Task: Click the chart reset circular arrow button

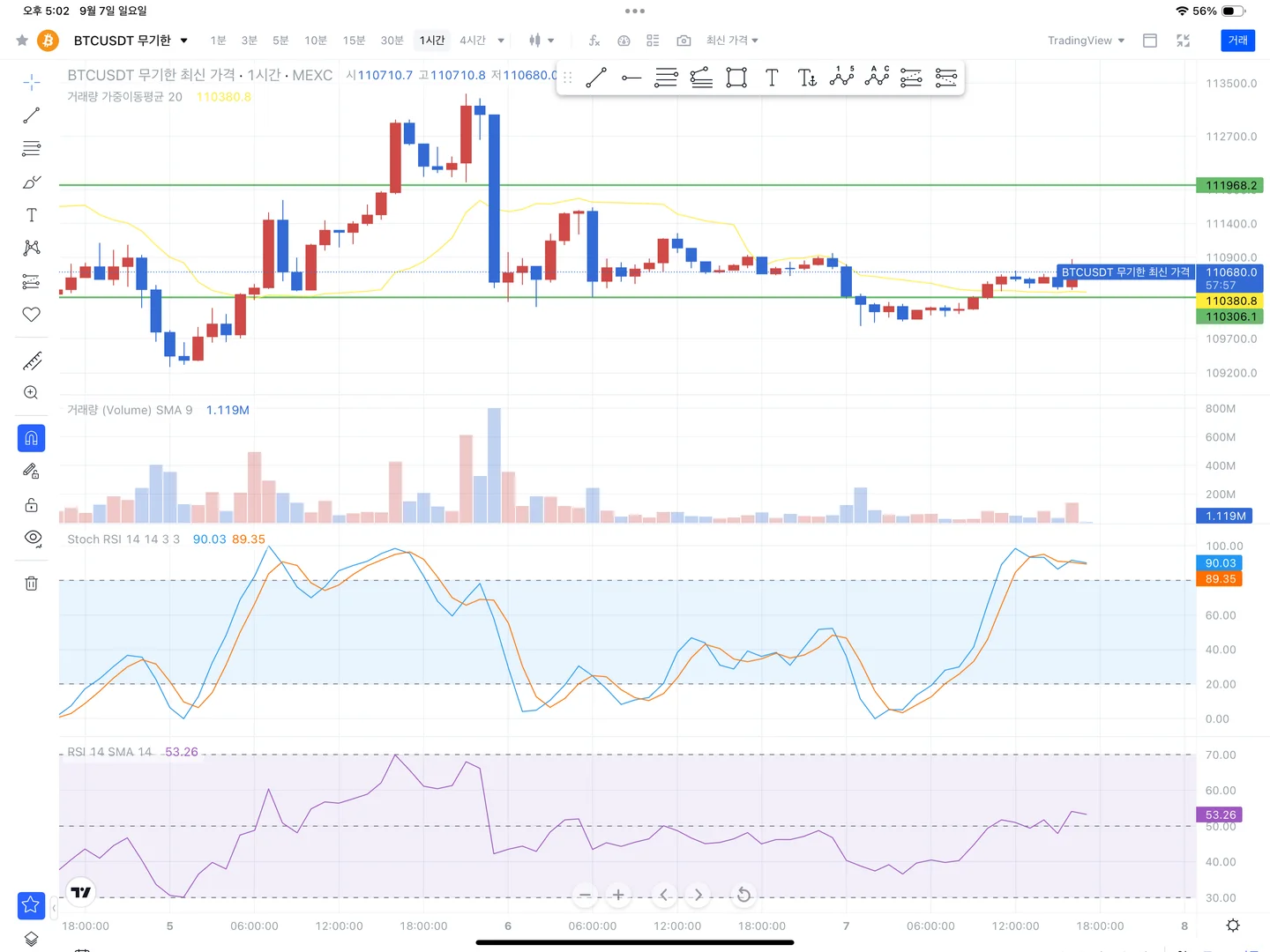Action: [743, 895]
